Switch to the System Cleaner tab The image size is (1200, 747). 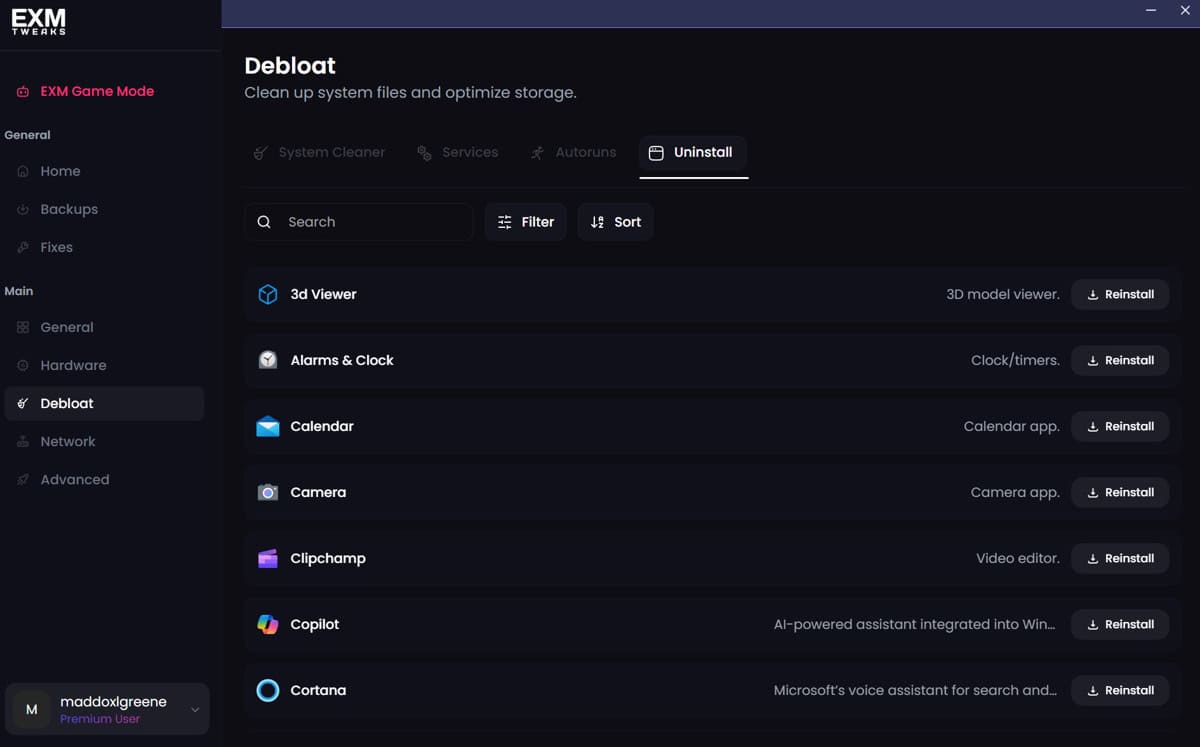319,153
